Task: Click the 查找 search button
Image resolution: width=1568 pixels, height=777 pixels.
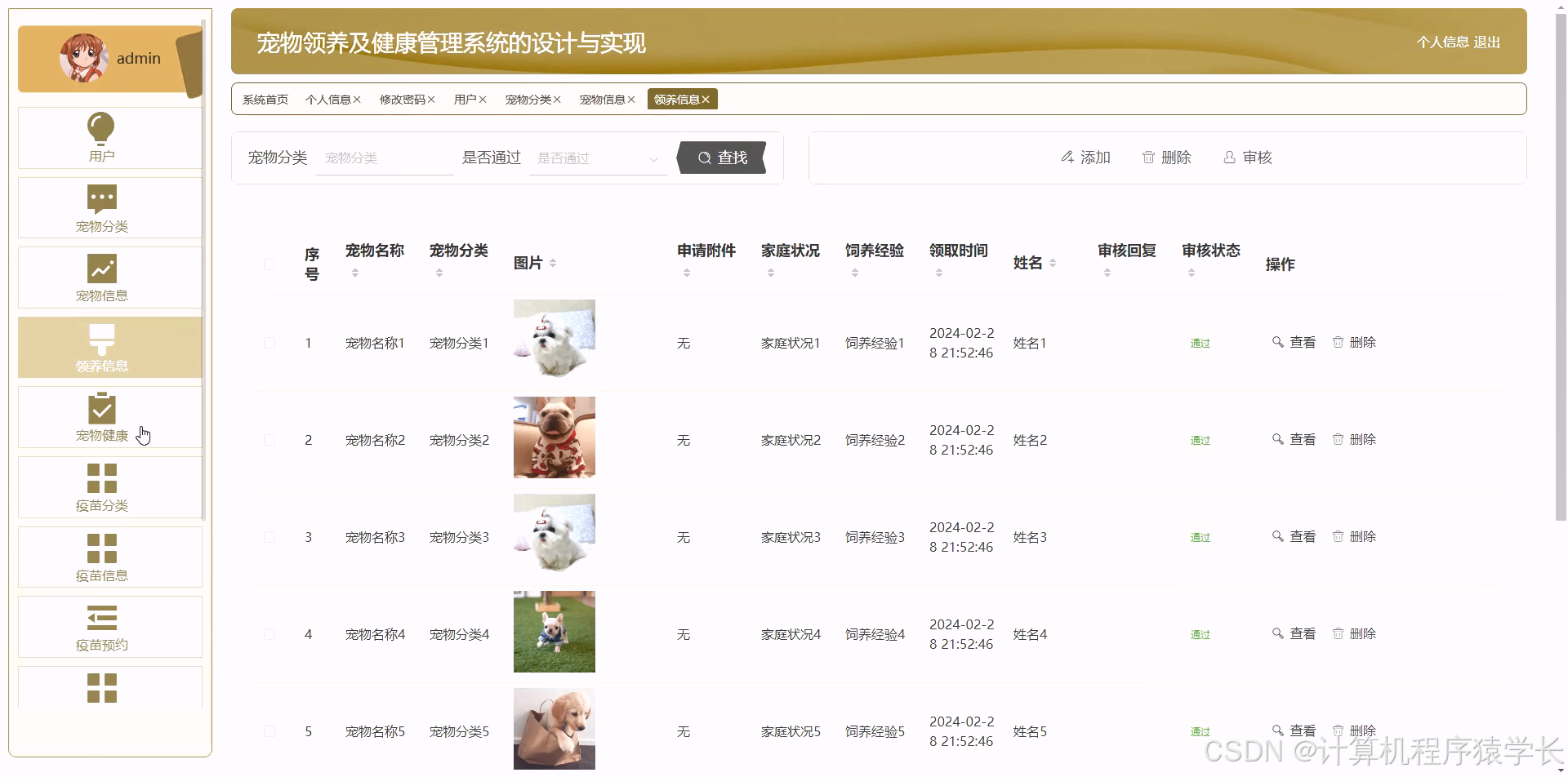Action: [722, 158]
